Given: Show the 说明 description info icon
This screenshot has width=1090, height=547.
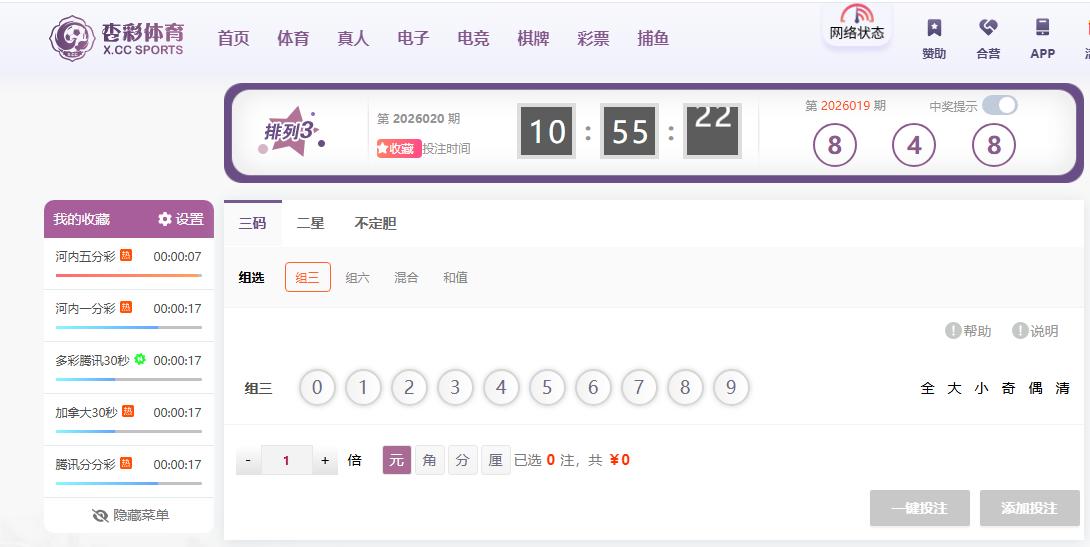Looking at the screenshot, I should [1020, 331].
